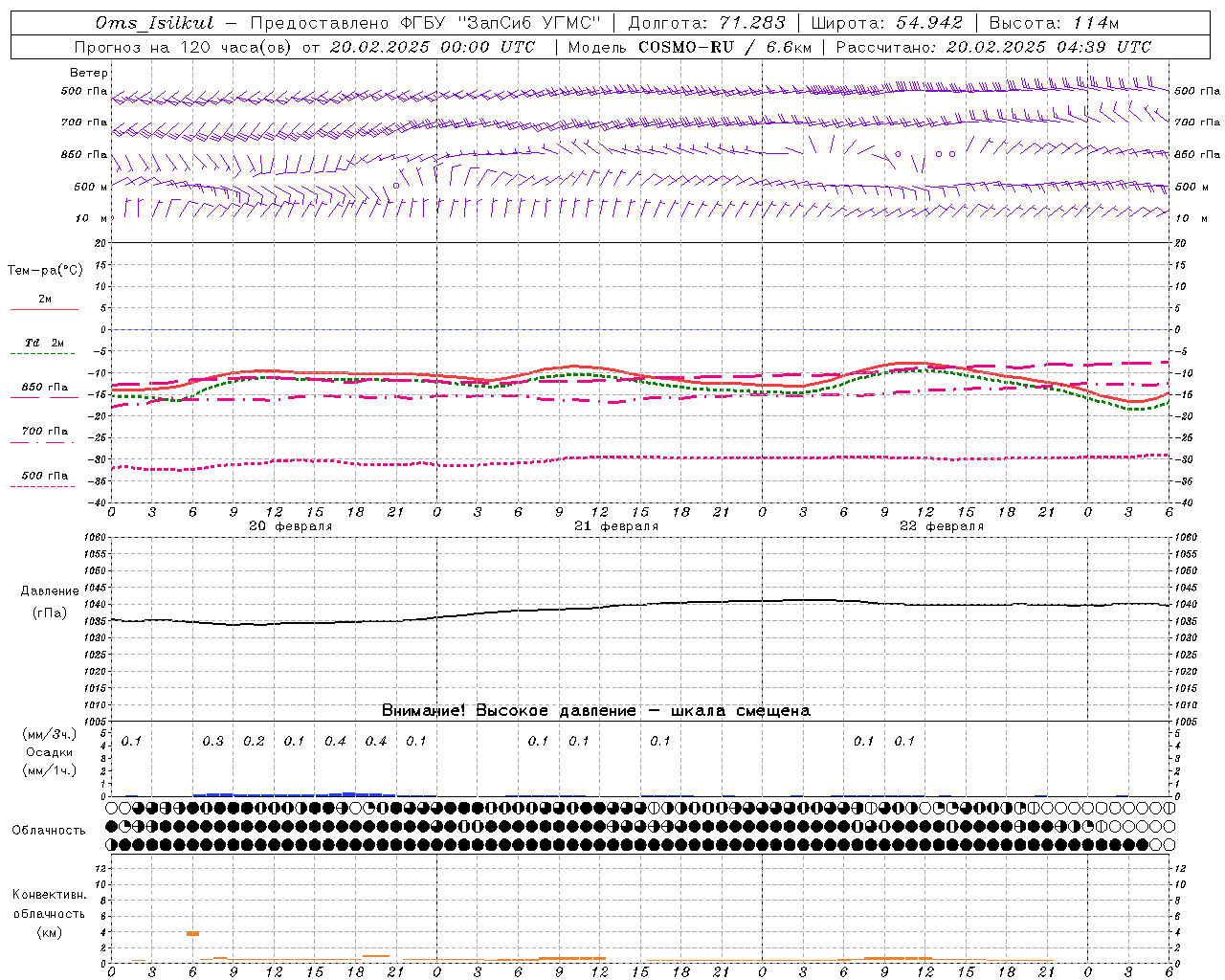
Task: Click the Тем-ра(°C) axis title
Action: pos(45,271)
